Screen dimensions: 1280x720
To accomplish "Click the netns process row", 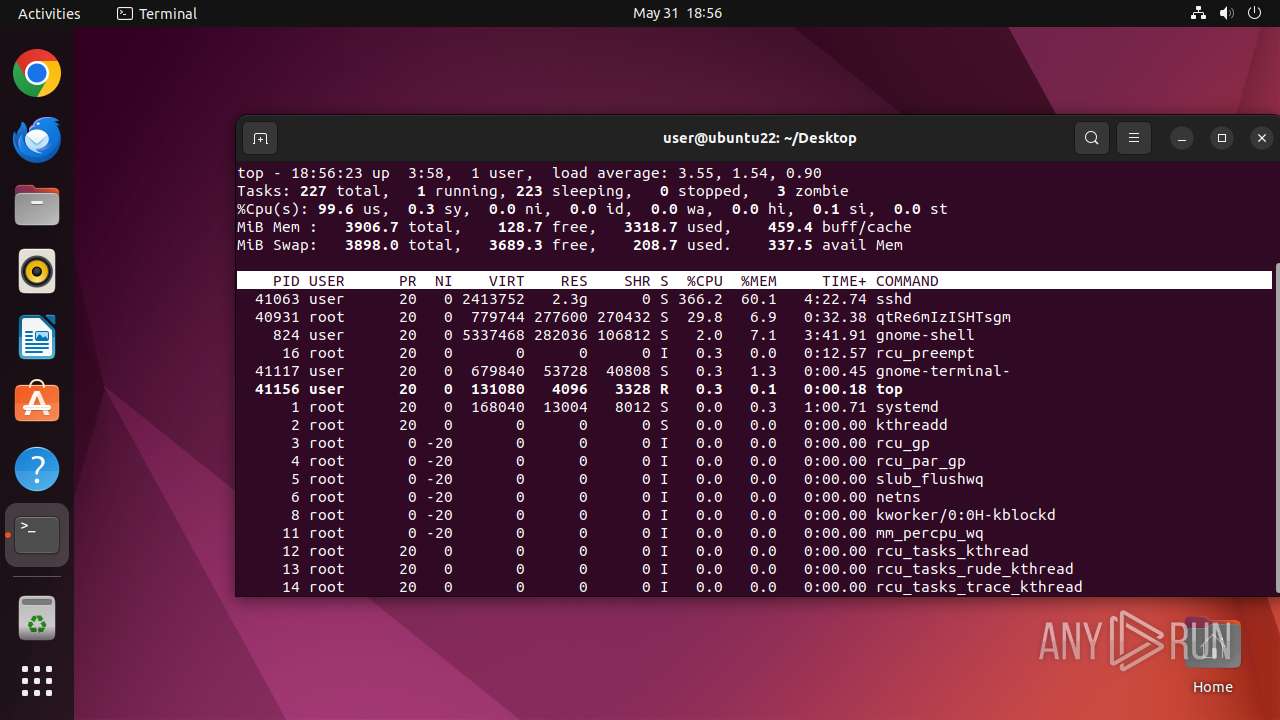I will click(x=754, y=497).
